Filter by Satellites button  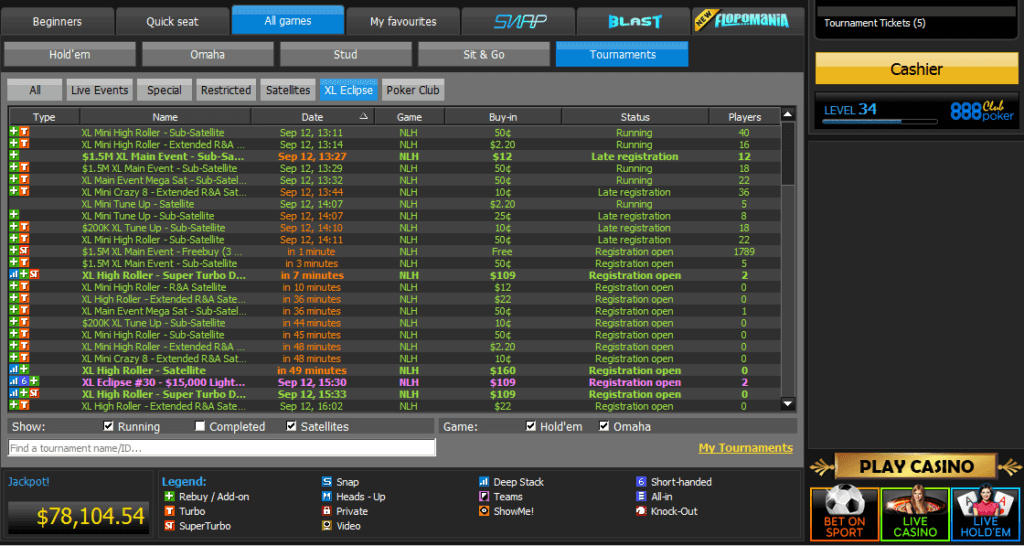click(x=288, y=90)
